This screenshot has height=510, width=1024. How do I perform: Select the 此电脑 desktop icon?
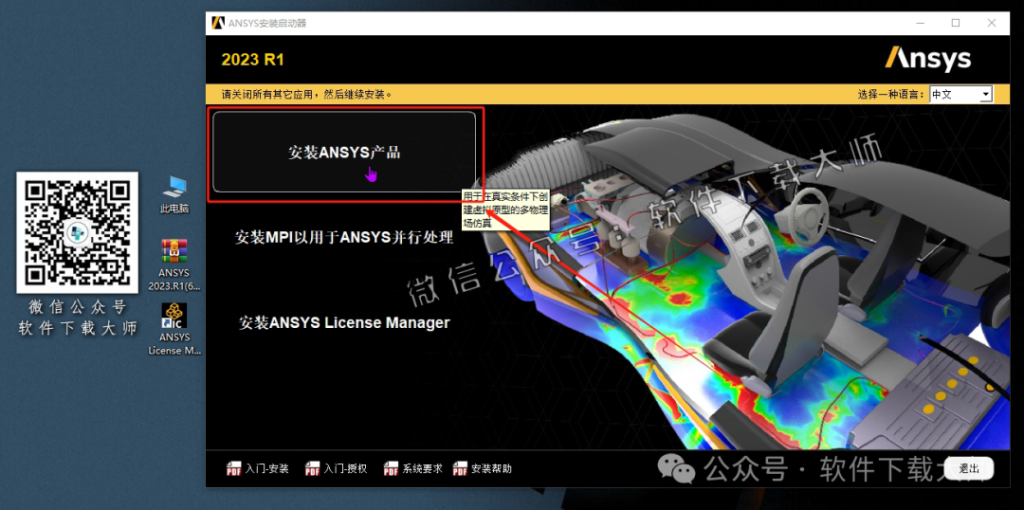point(174,195)
